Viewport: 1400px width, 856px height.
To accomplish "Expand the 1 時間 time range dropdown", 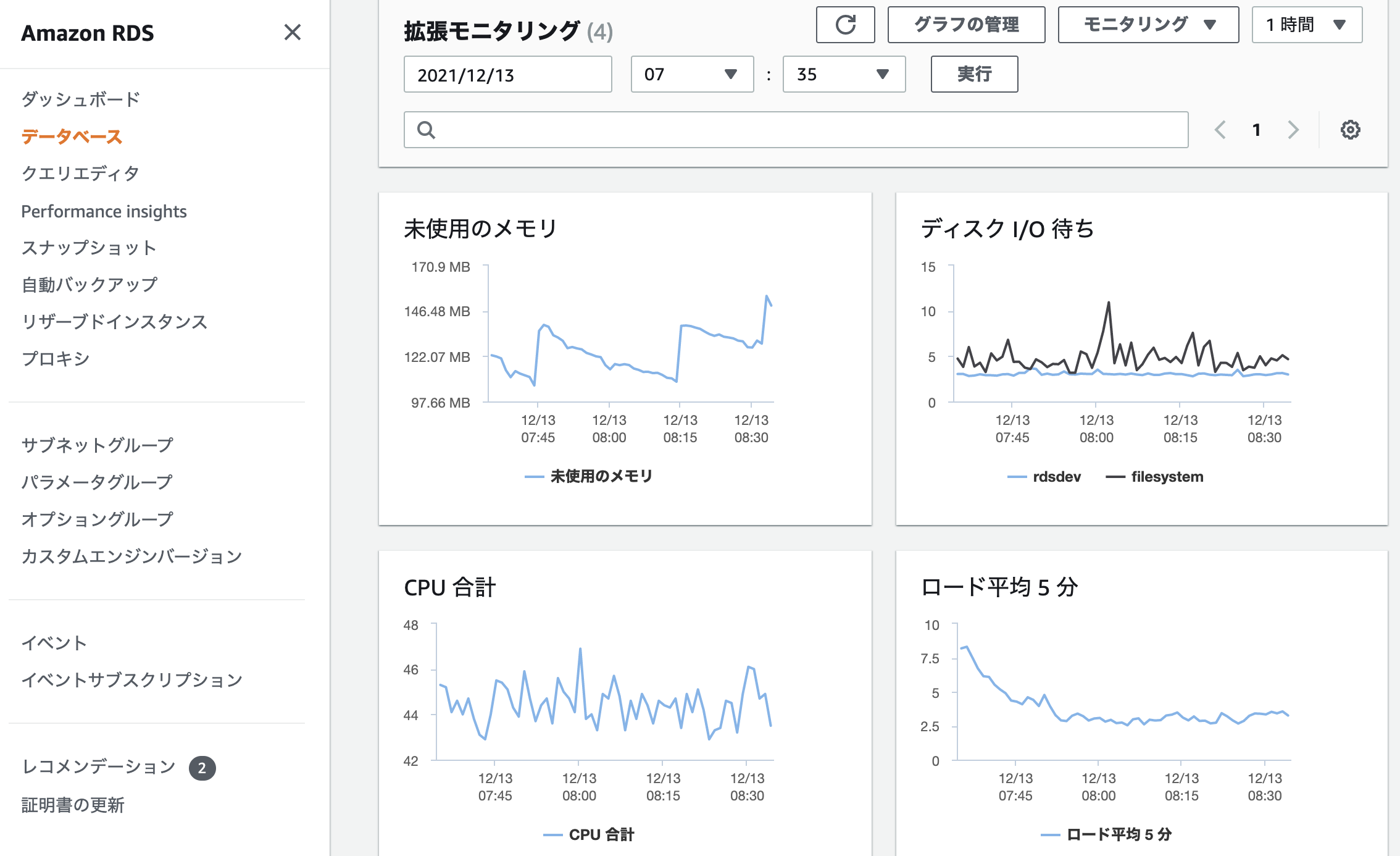I will pyautogui.click(x=1306, y=25).
